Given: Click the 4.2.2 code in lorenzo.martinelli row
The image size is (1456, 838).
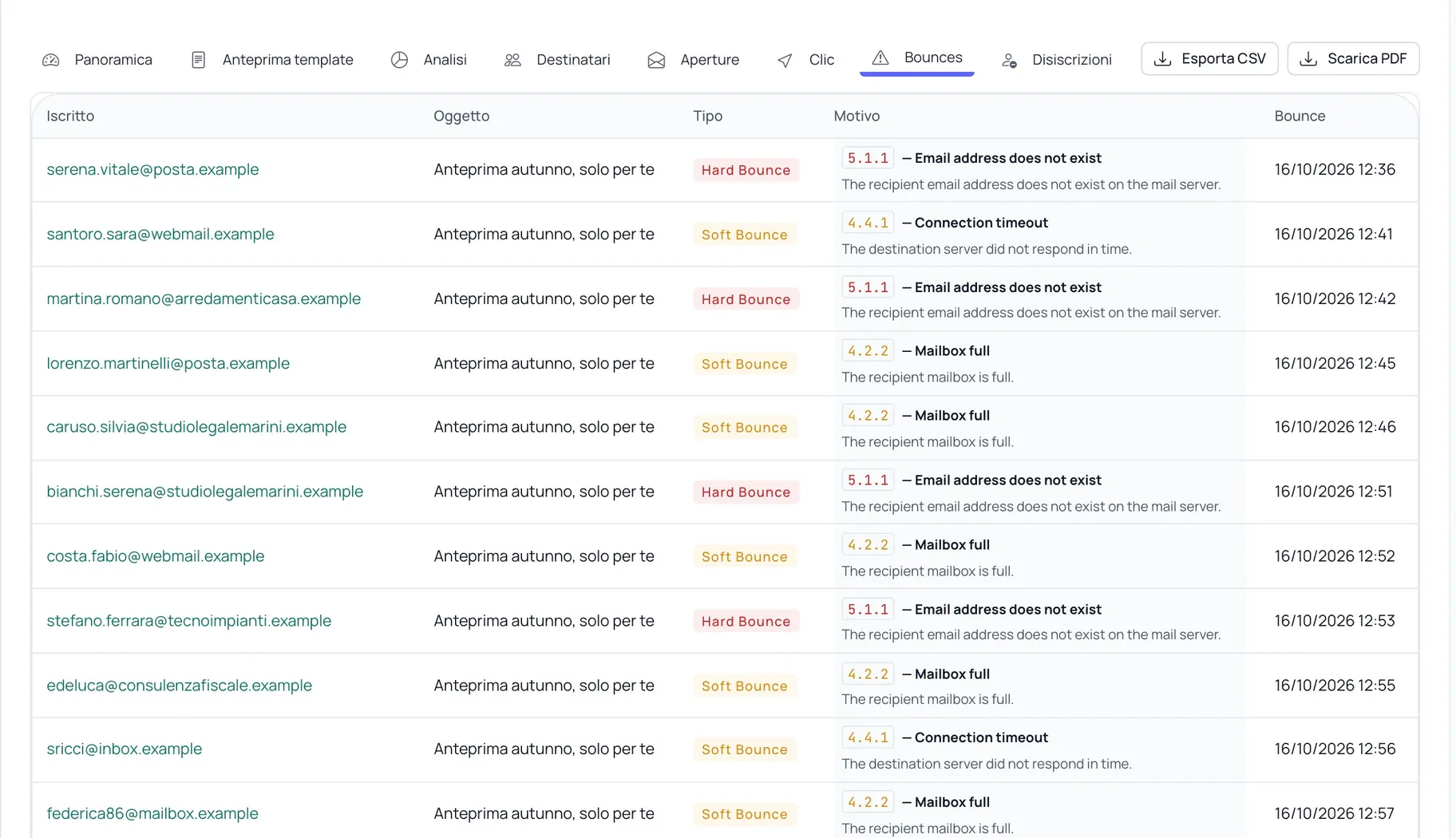Looking at the screenshot, I should 868,351.
